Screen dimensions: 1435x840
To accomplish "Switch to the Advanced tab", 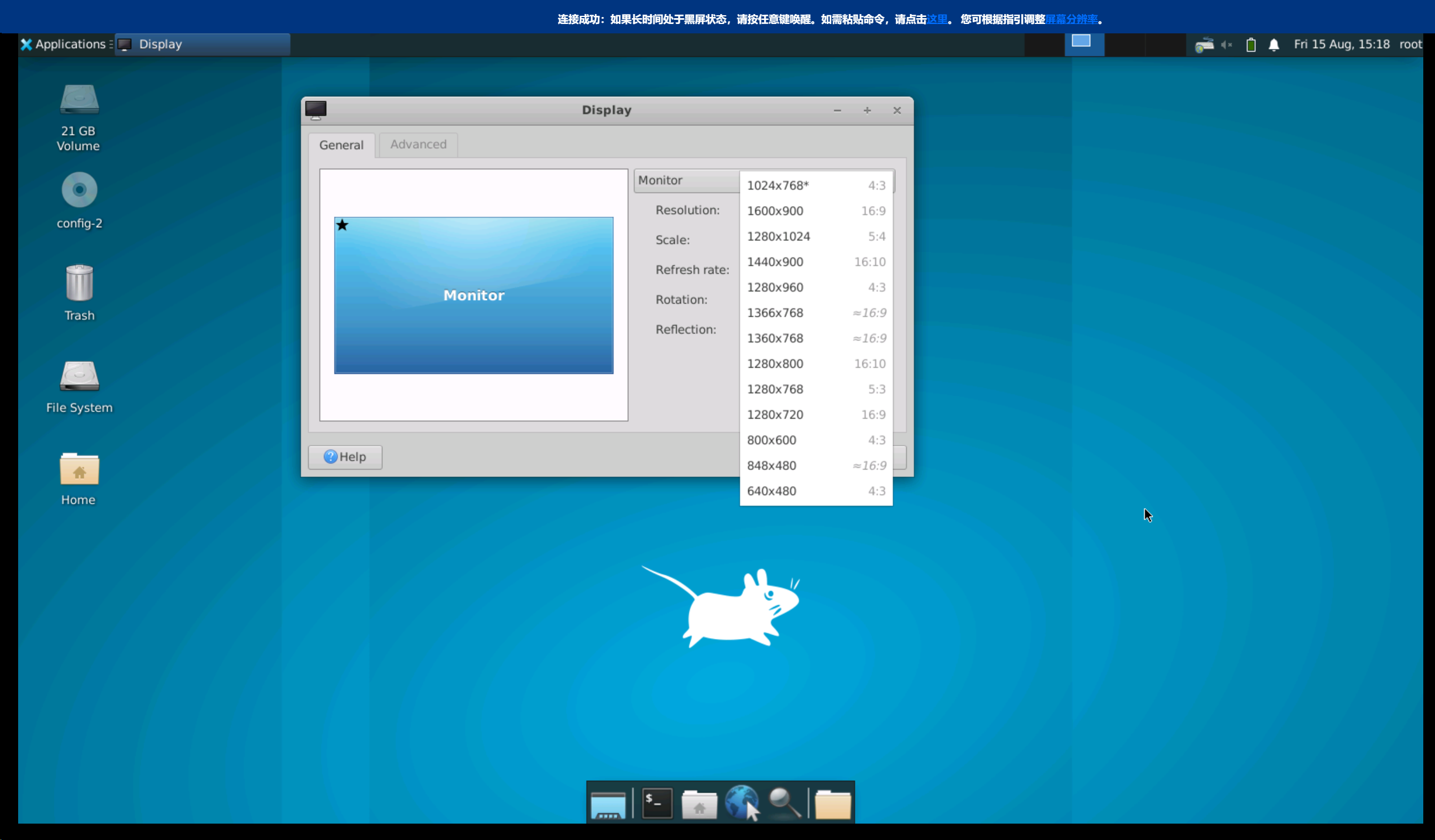I will (418, 145).
